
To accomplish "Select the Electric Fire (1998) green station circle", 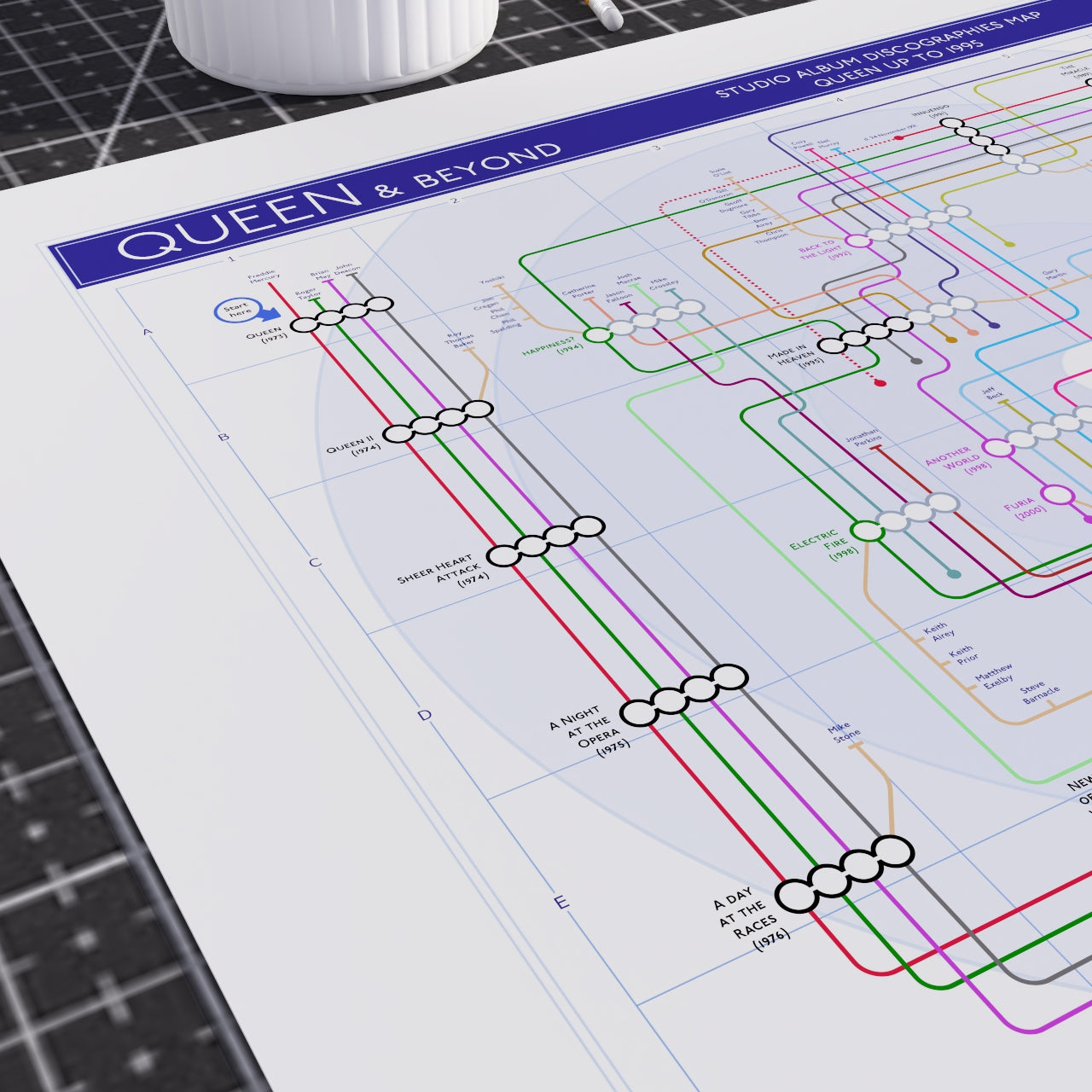I will (867, 531).
